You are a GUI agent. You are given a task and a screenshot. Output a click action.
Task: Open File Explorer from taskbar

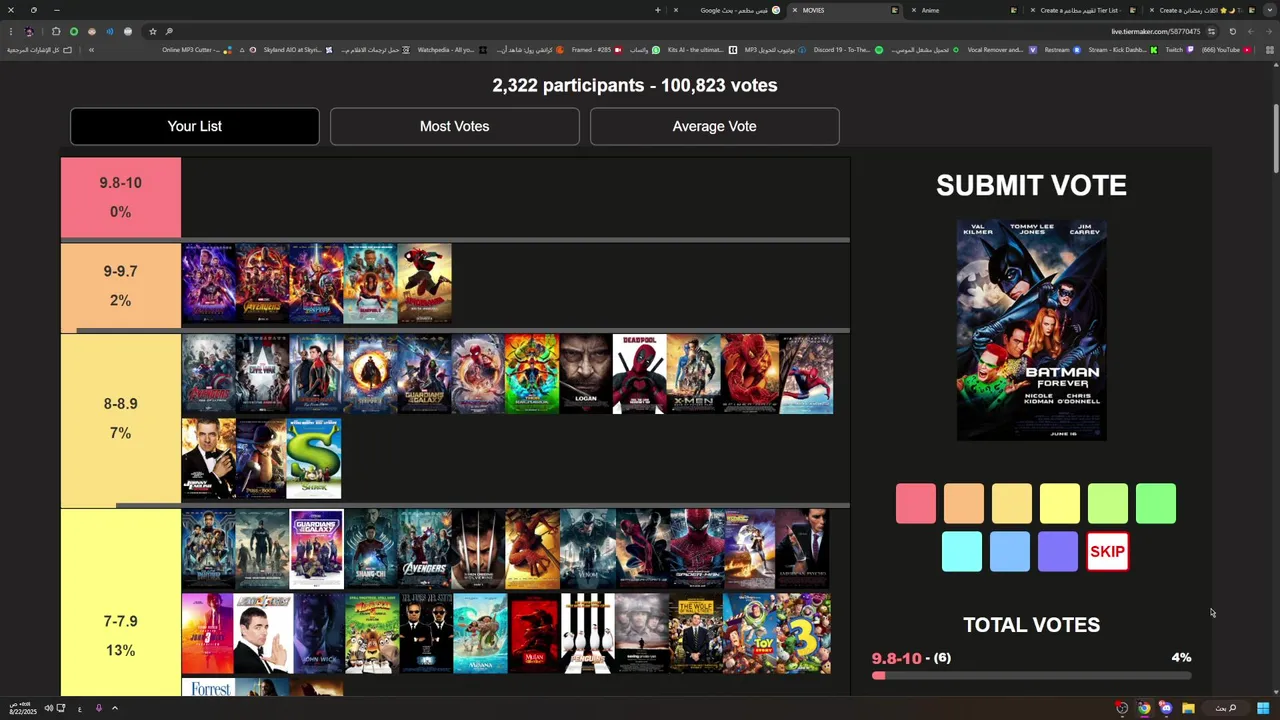tap(1188, 708)
